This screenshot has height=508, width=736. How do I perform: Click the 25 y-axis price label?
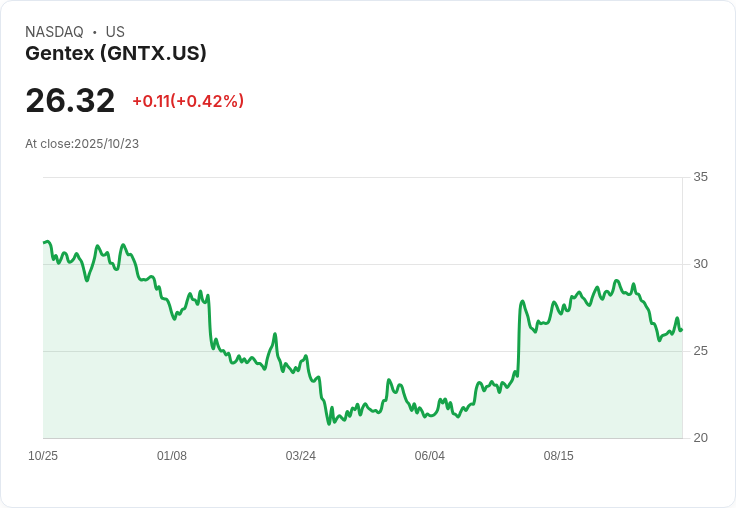pyautogui.click(x=701, y=351)
